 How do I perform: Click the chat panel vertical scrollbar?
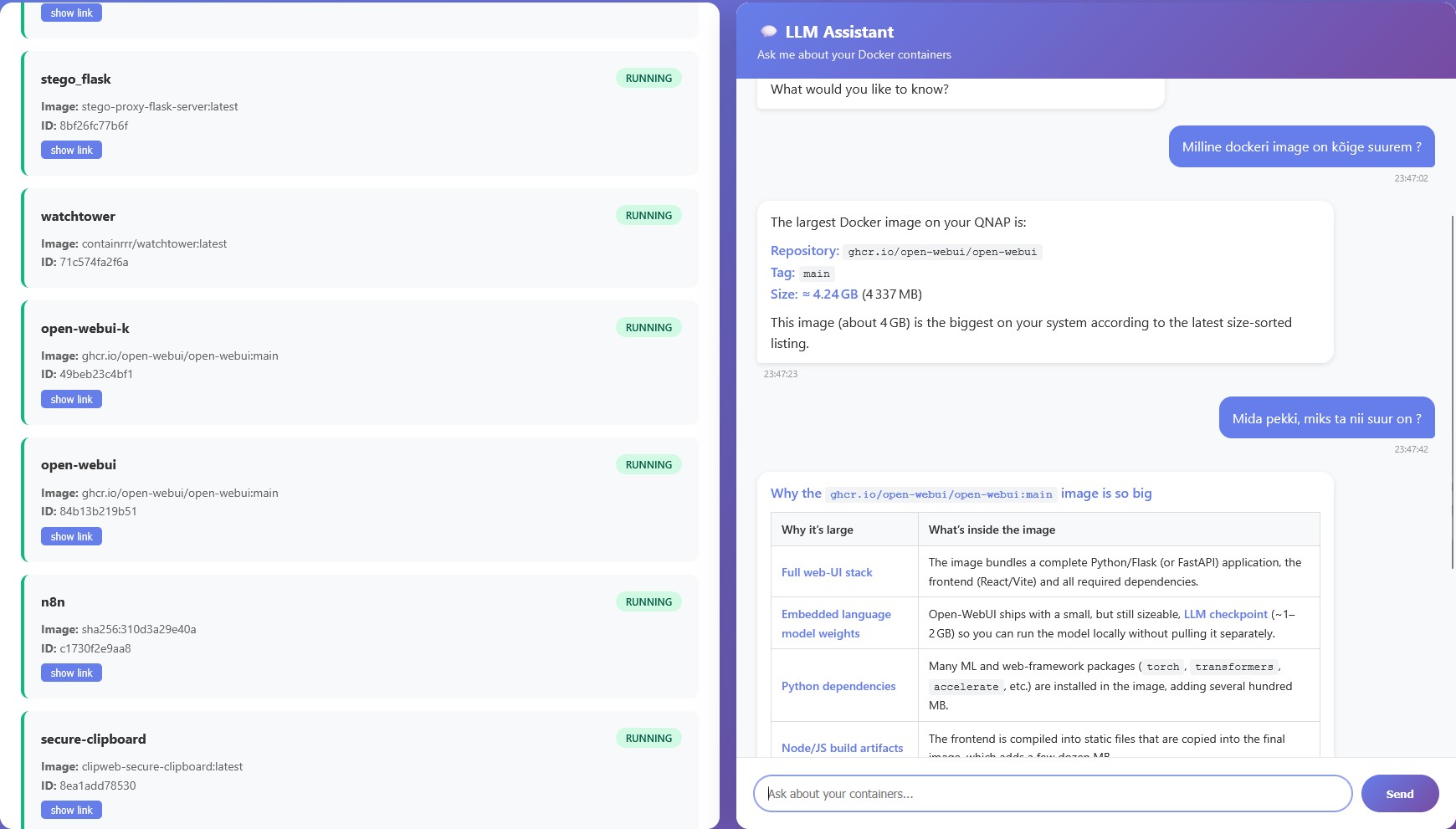pos(1452,393)
